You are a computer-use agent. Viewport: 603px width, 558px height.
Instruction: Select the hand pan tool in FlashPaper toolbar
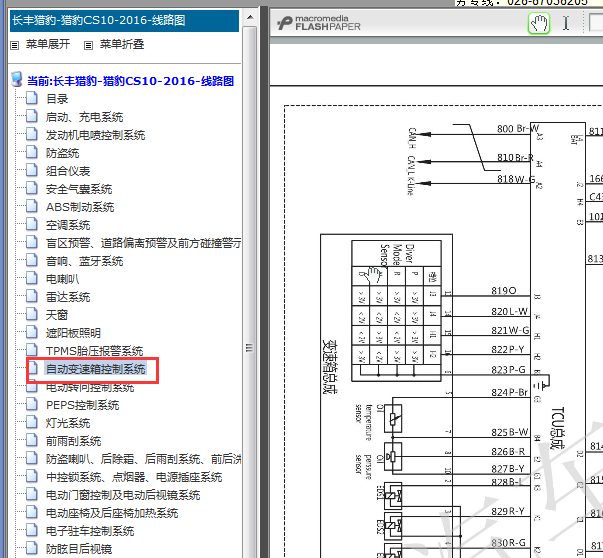point(539,23)
